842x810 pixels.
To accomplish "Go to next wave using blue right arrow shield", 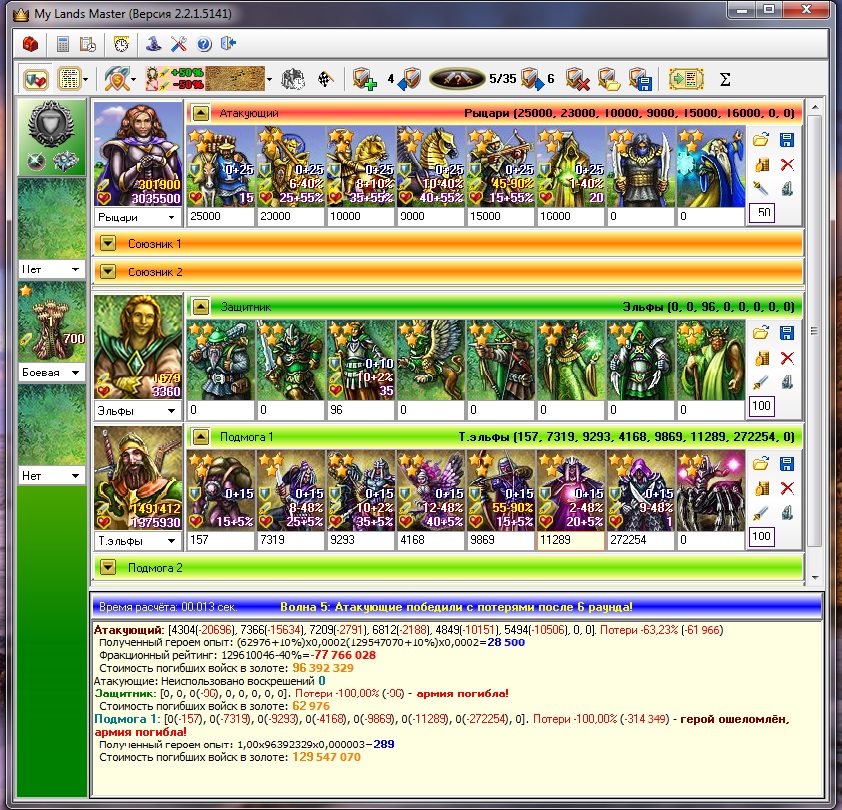I will coord(533,79).
